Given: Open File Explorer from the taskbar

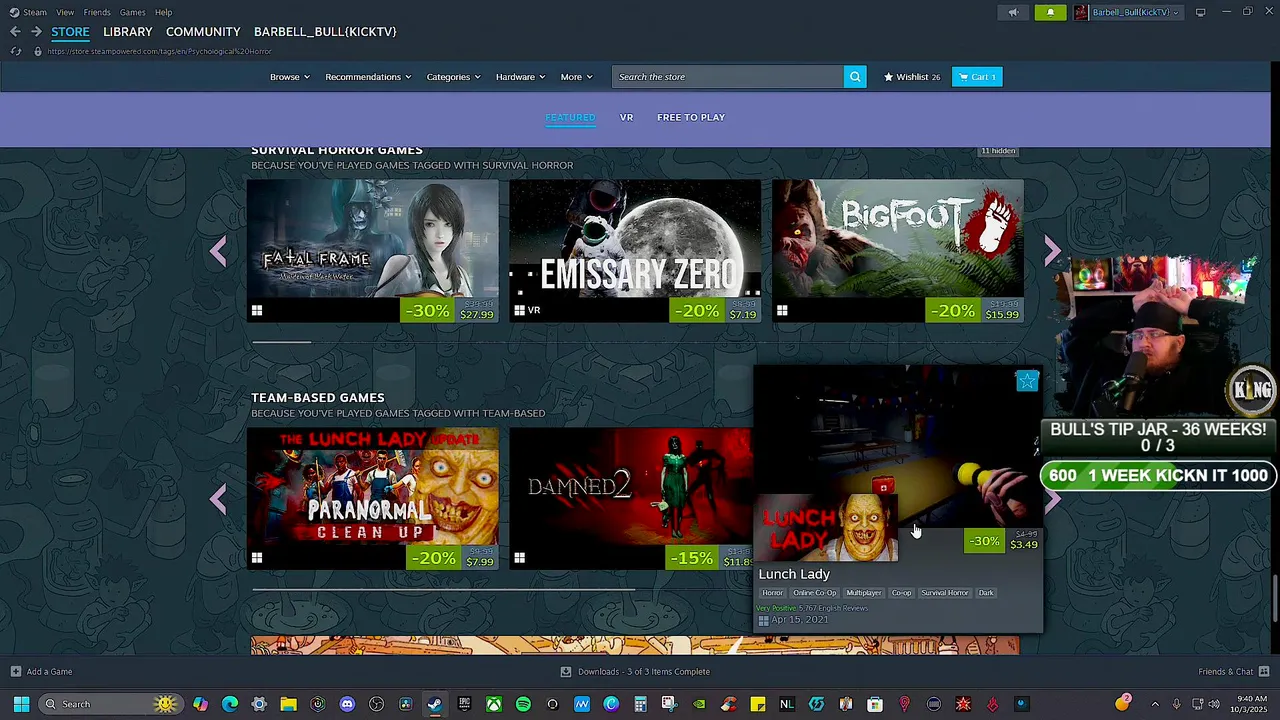Looking at the screenshot, I should click(288, 704).
